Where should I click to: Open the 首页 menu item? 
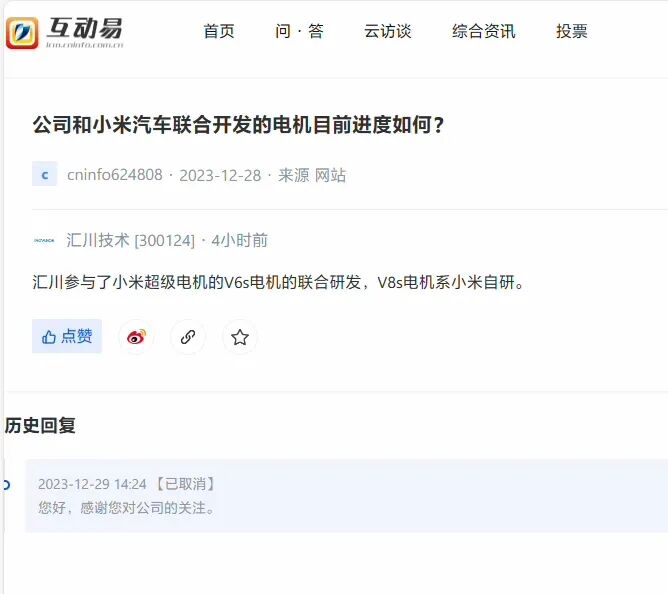coord(219,31)
